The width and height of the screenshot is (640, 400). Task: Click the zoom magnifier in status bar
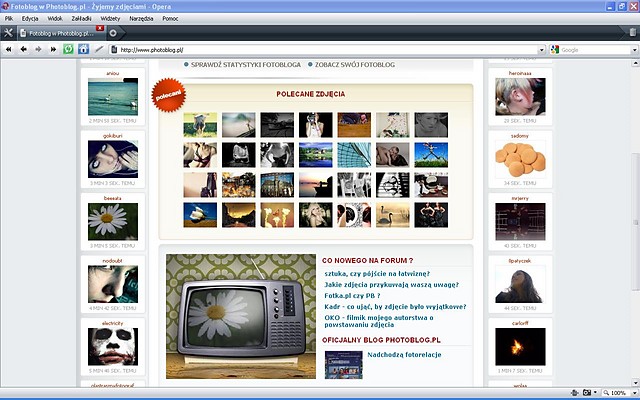(606, 393)
